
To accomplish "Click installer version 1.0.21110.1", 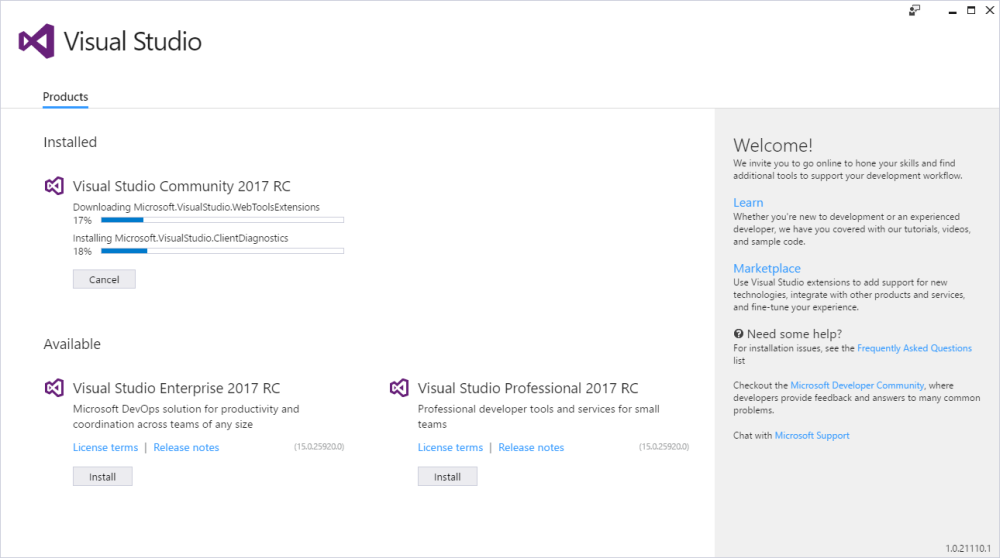I will pyautogui.click(x=968, y=548).
